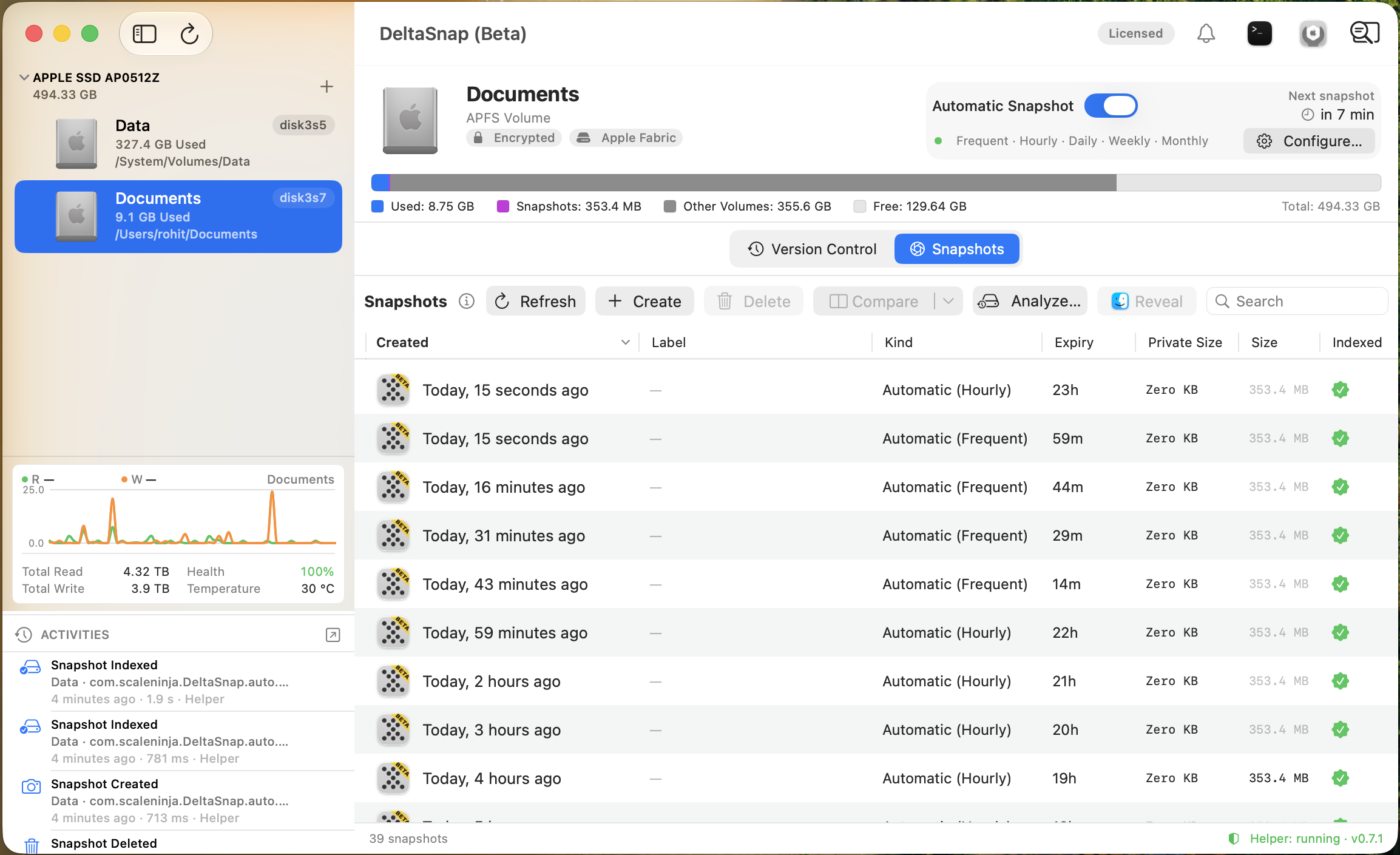Open the feedback chat search icon
Image resolution: width=1400 pixels, height=855 pixels.
click(1365, 33)
